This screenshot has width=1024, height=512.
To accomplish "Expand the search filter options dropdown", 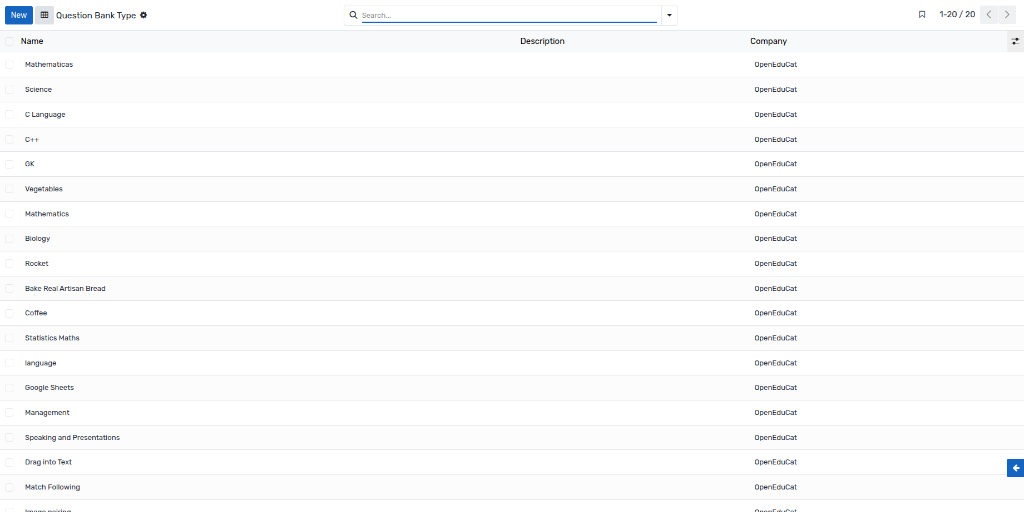I will click(669, 15).
